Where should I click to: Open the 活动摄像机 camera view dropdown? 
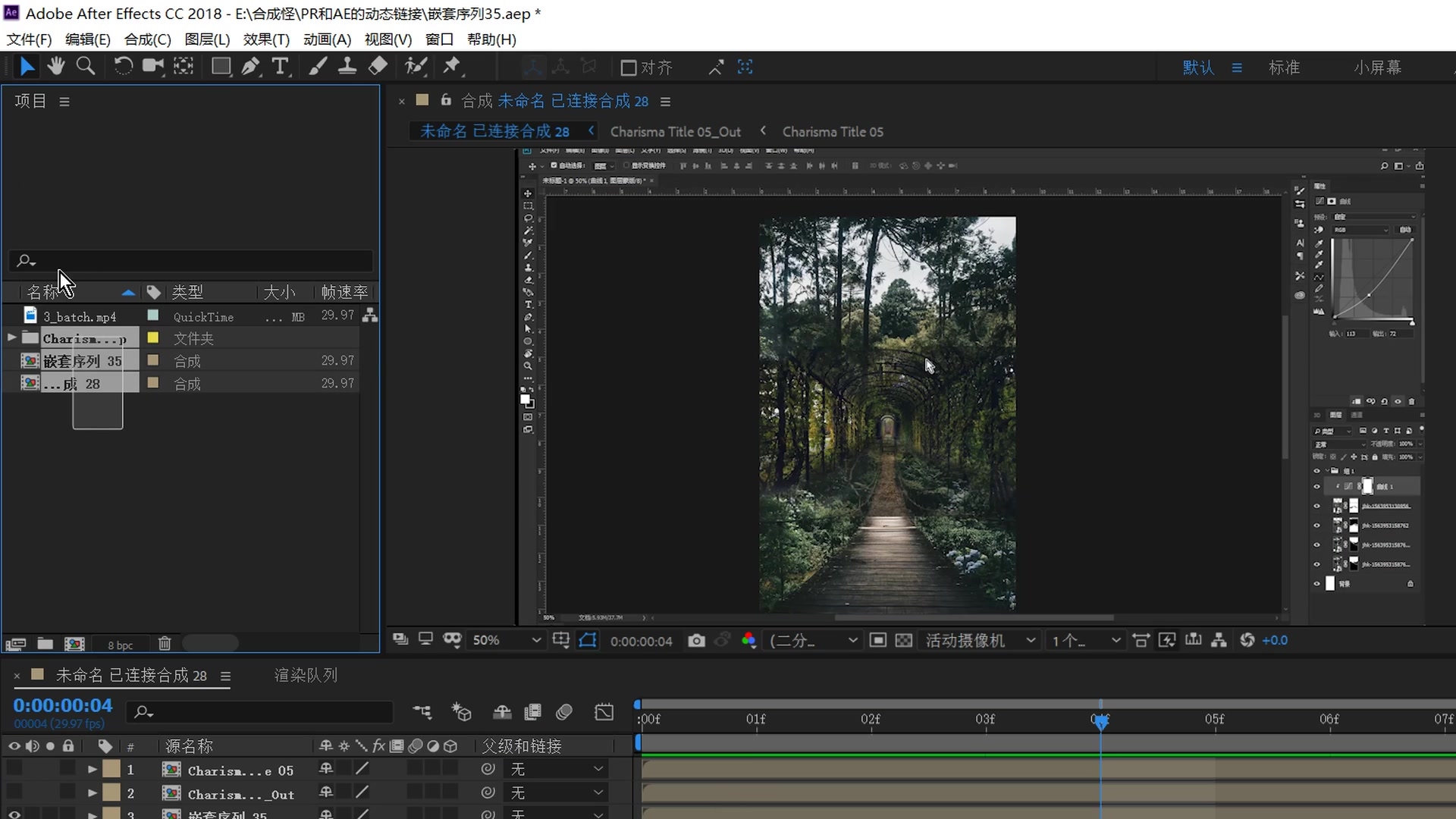pyautogui.click(x=980, y=641)
